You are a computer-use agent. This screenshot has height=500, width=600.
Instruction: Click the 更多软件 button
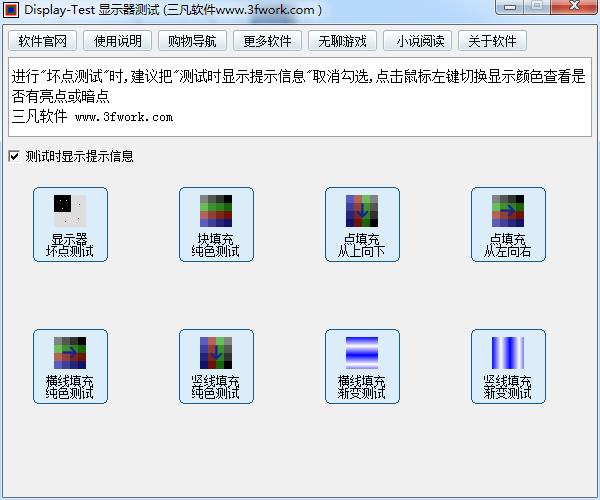pyautogui.click(x=267, y=41)
